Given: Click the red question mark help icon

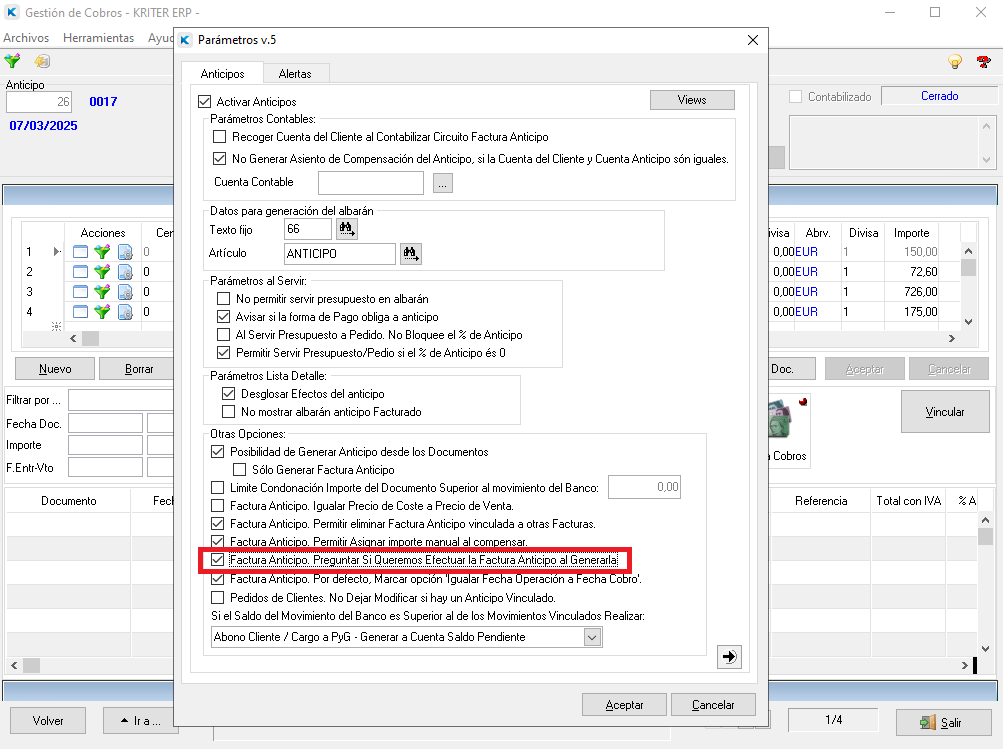Looking at the screenshot, I should (983, 62).
